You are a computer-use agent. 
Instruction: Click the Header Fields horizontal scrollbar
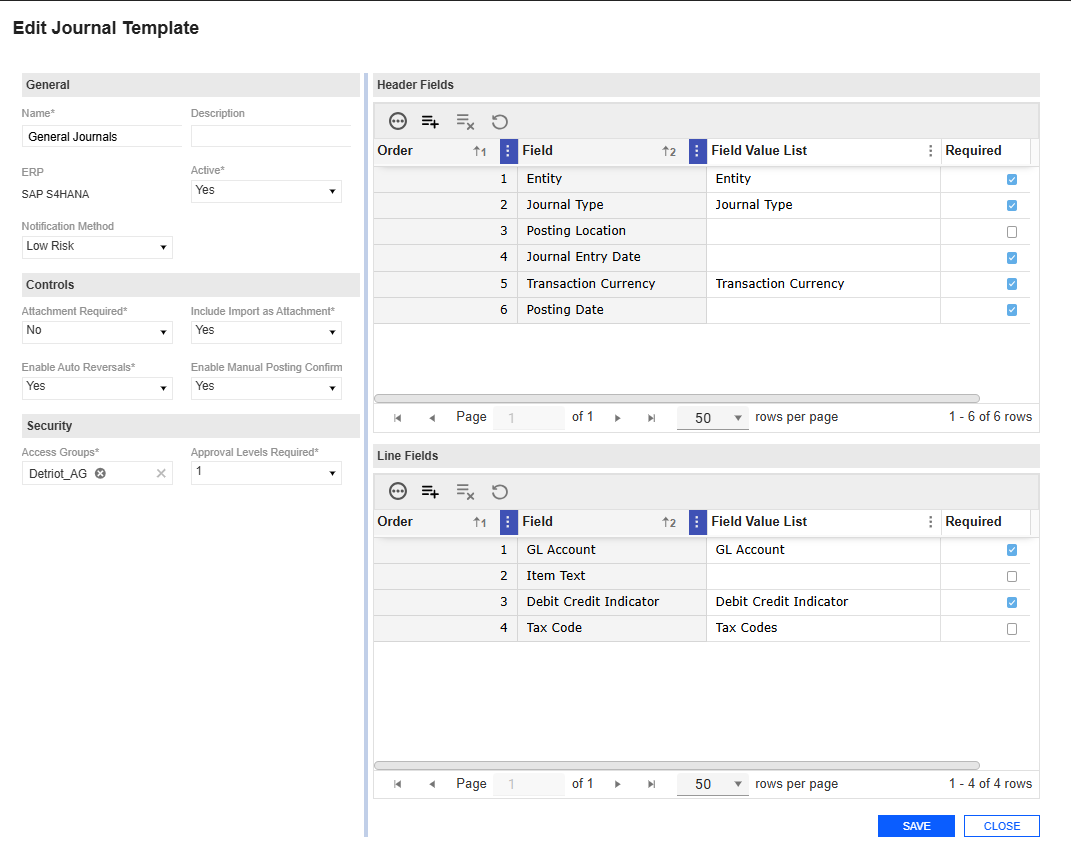[x=676, y=398]
